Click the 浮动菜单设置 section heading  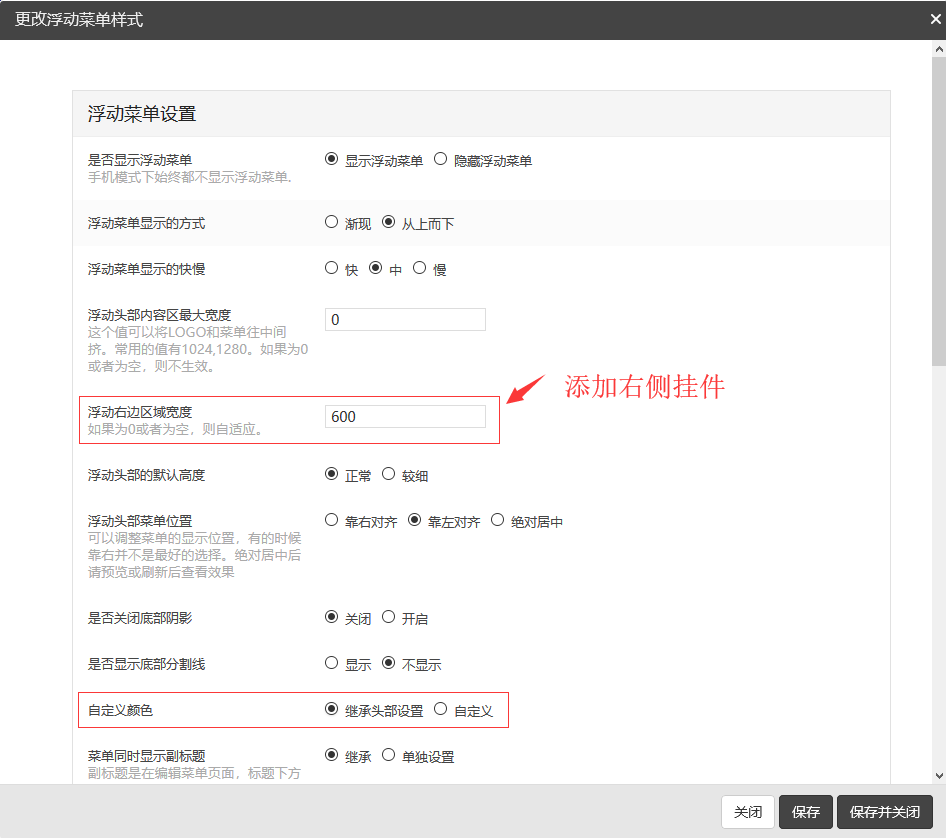click(142, 114)
